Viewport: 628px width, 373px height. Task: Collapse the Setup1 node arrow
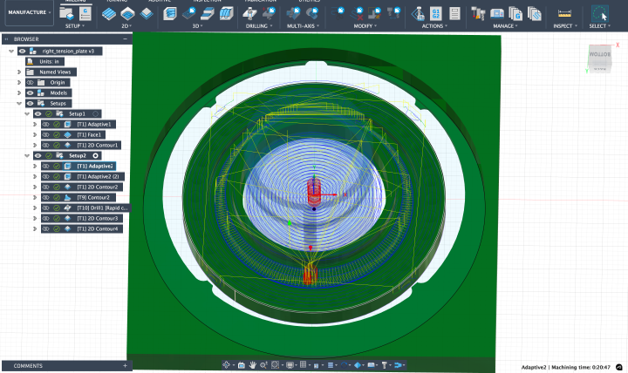[x=27, y=114]
